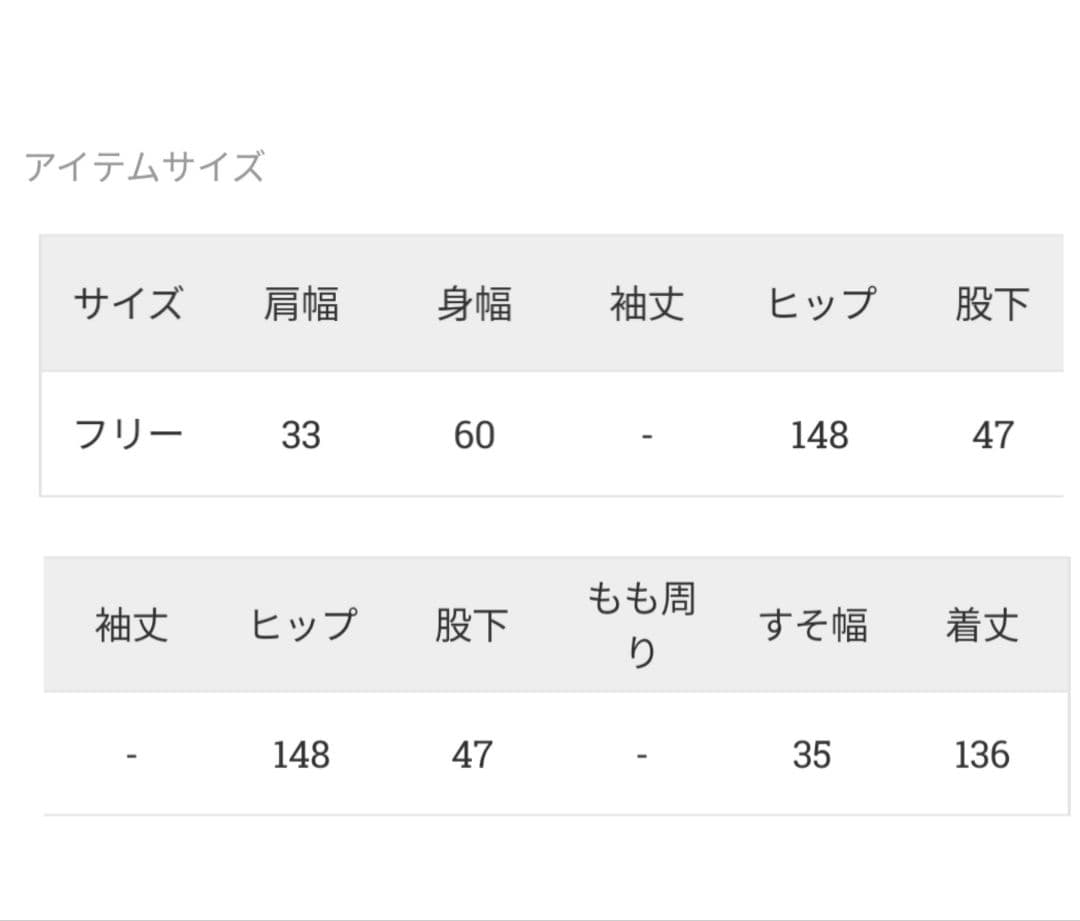Select the 身幅 column header
The image size is (1080, 921).
coord(474,303)
